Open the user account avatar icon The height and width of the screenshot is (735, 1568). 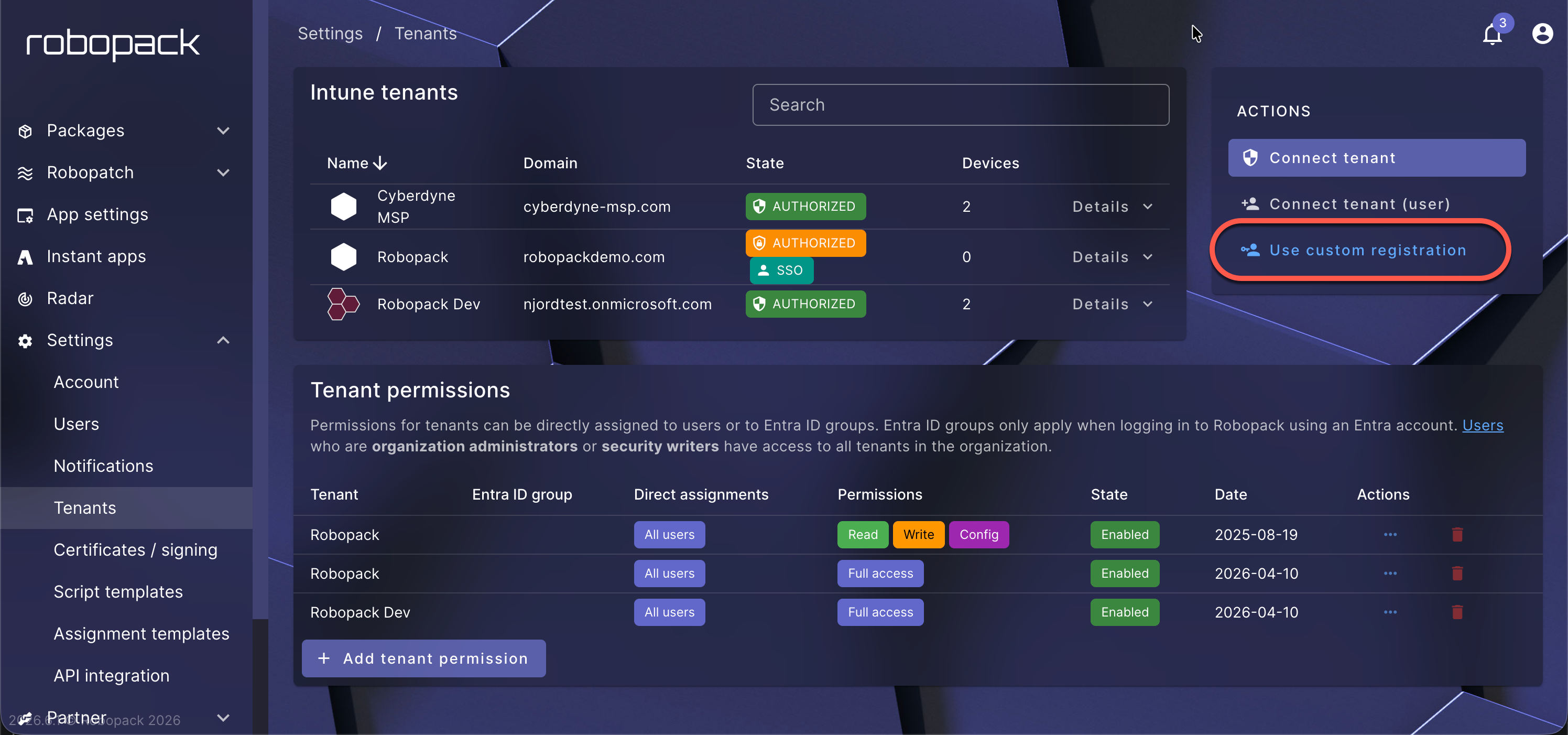[1542, 34]
